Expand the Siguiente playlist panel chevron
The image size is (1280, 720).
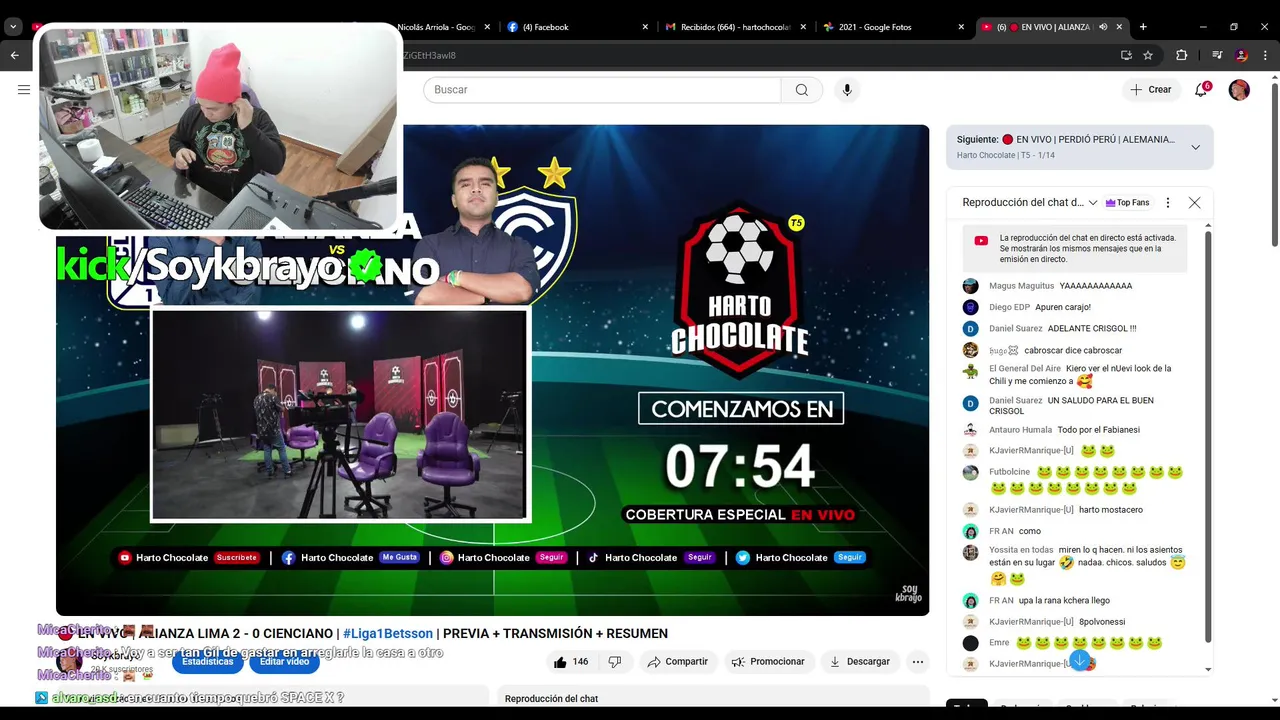[x=1195, y=147]
